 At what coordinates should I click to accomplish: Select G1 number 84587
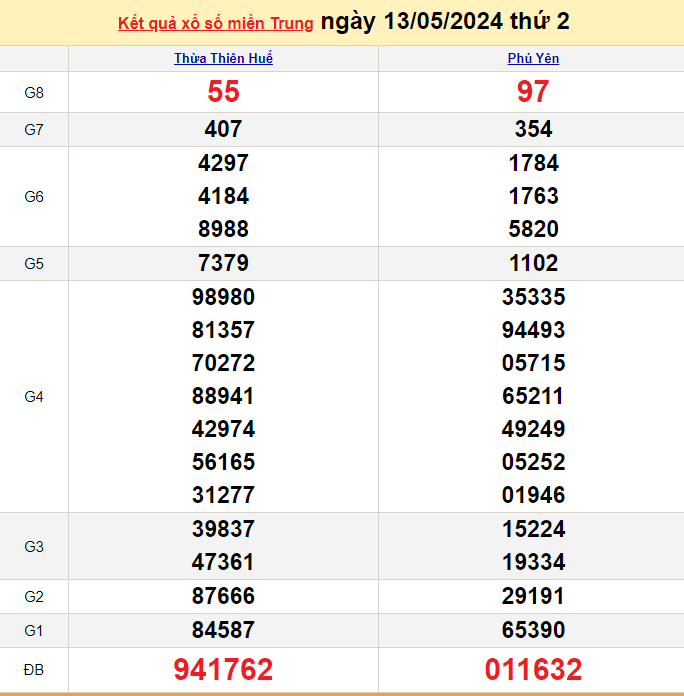223,630
